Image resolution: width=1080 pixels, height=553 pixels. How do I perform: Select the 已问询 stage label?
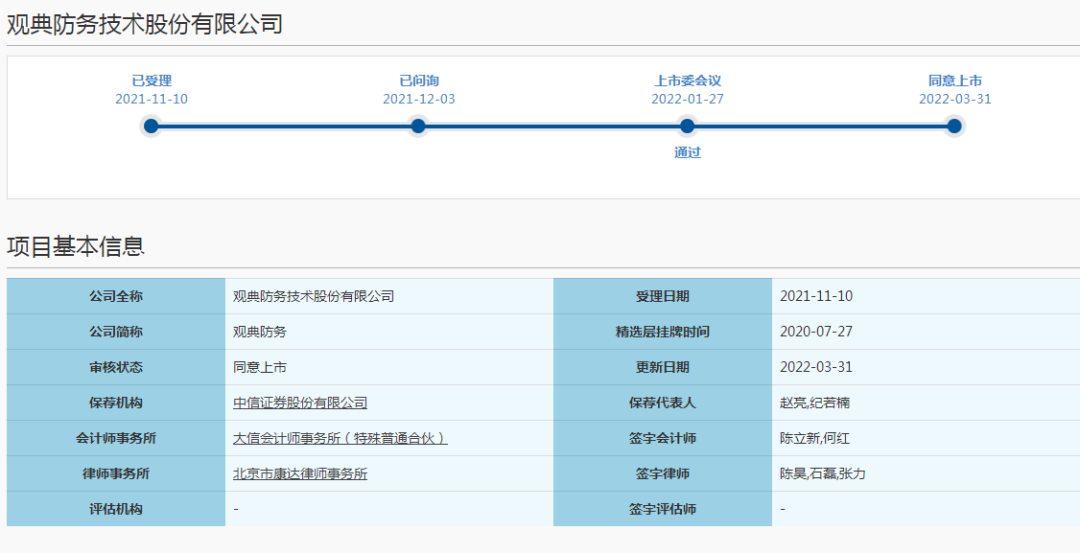click(418, 81)
